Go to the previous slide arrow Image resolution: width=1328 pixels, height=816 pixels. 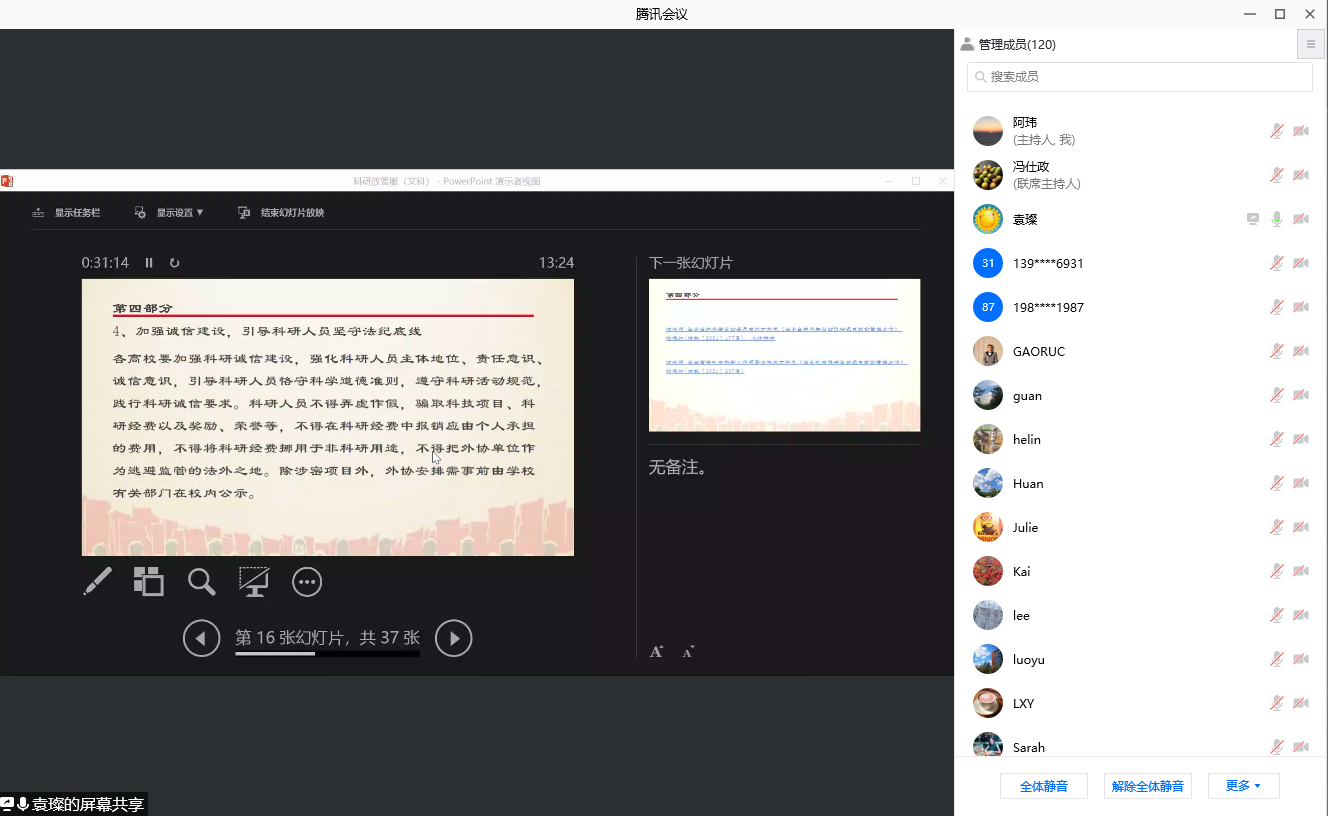tap(201, 638)
